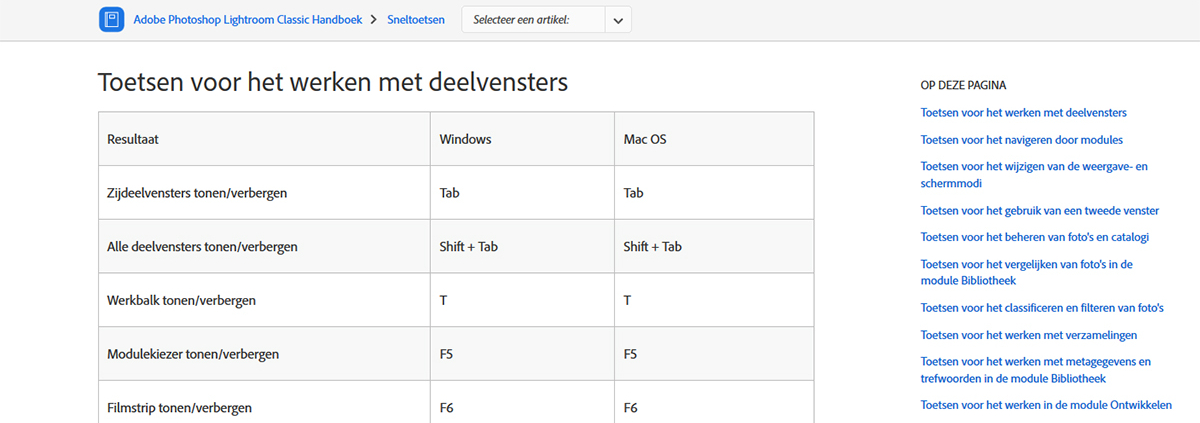Screen dimensions: 1200x423
Task: Open "classificeren en filteren van foto's" link
Action: click(1042, 308)
